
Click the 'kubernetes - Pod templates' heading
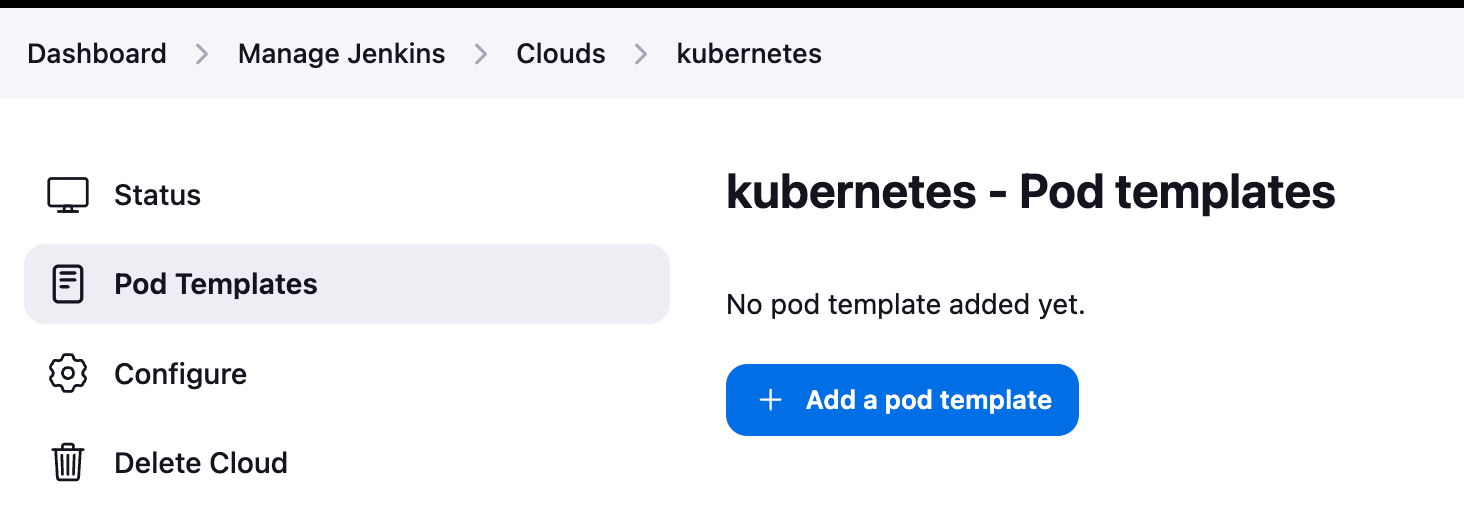click(x=1030, y=192)
